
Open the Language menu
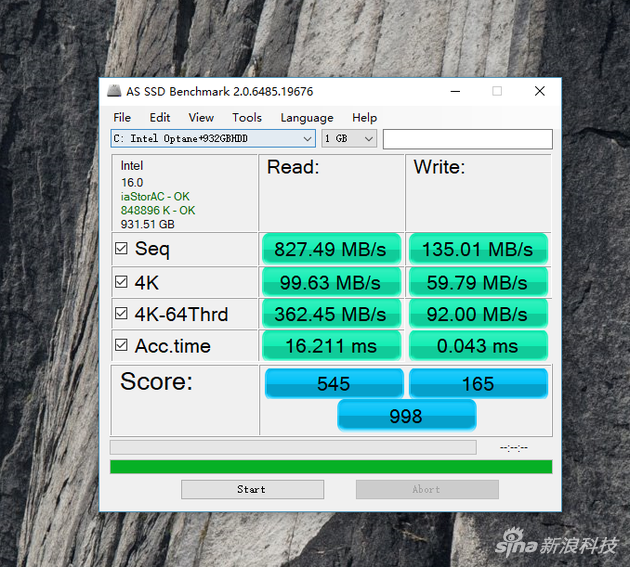click(307, 118)
